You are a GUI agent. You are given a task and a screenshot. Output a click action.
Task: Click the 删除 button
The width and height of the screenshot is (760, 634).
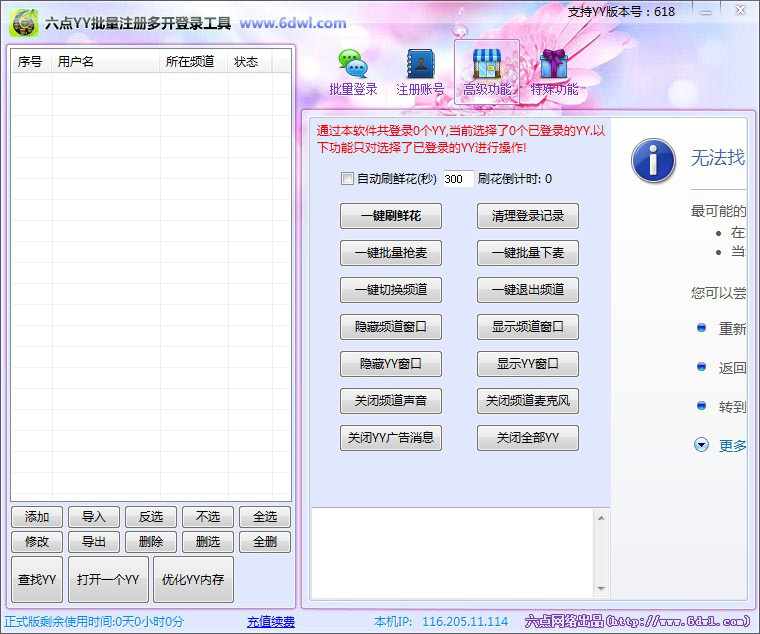[x=151, y=541]
